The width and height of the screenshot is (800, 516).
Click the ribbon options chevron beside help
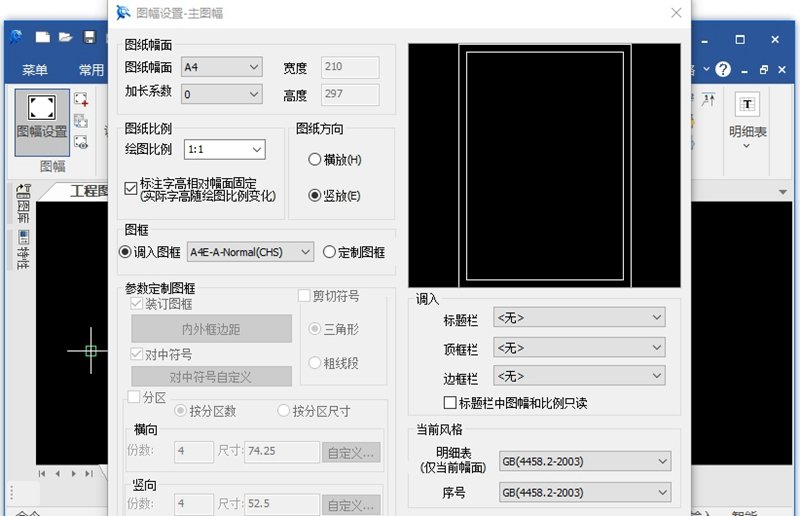[x=706, y=69]
